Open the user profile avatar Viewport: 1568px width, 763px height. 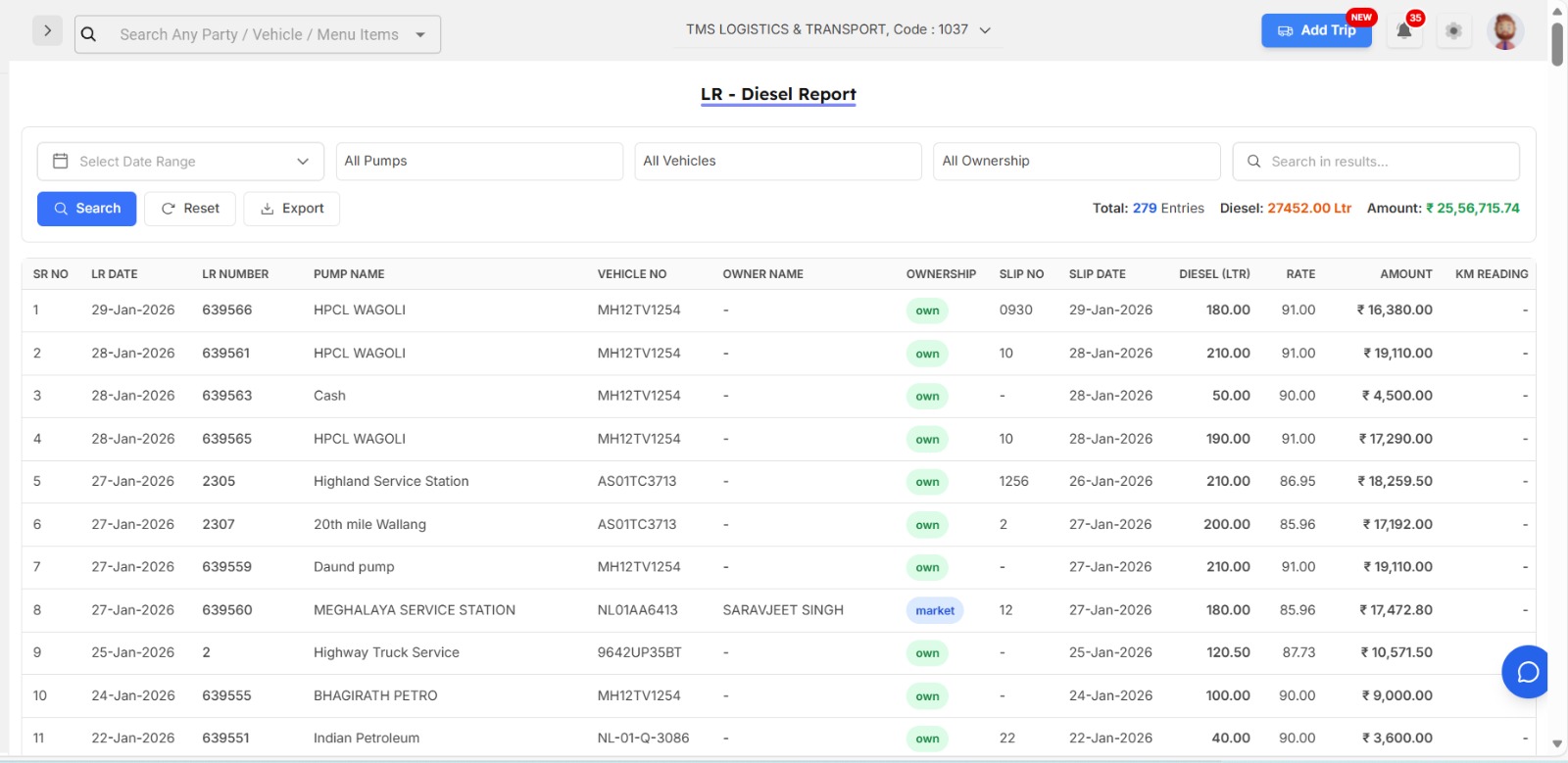(x=1504, y=31)
